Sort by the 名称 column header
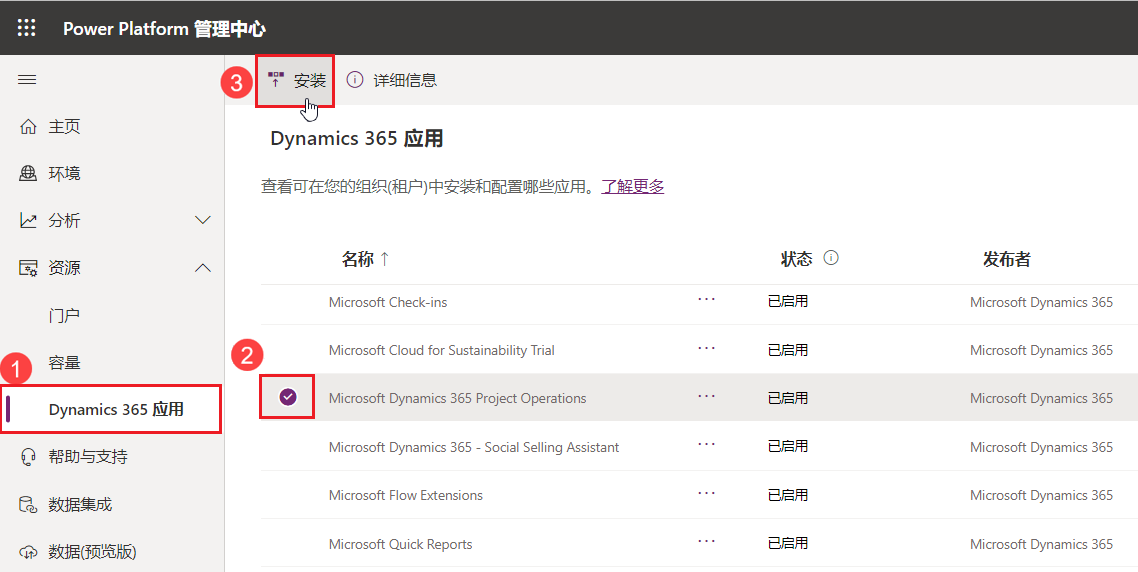1138x572 pixels. coord(358,259)
